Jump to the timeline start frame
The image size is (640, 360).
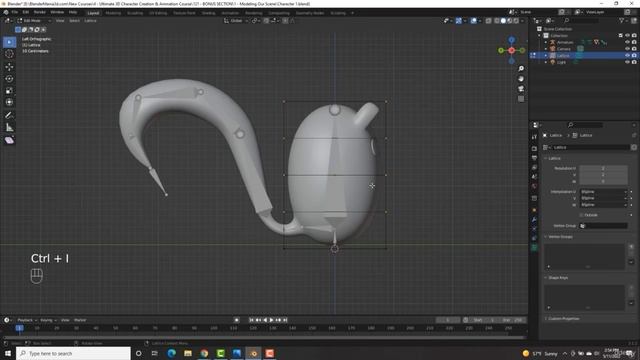251,320
